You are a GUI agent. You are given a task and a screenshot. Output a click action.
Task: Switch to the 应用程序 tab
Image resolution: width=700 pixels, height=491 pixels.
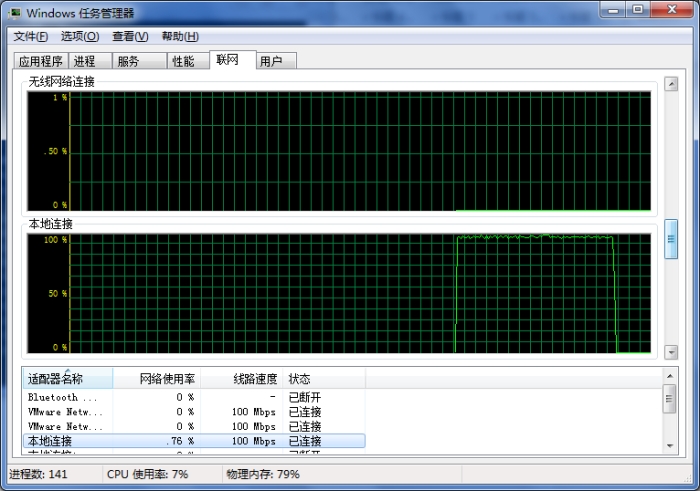point(41,61)
